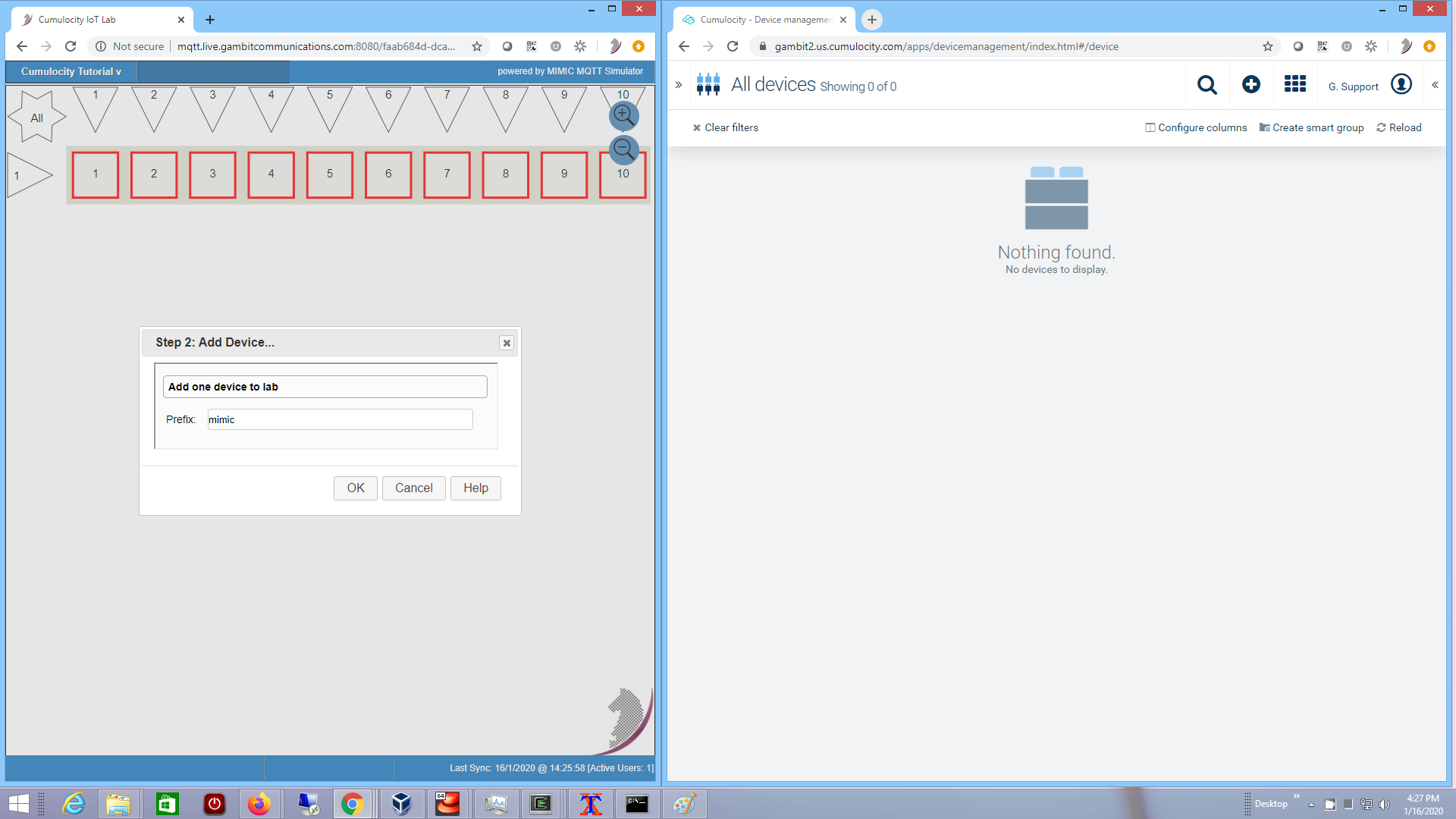Click the plus add icon in Cumulocity header
Screen dimensions: 1456x819
pyautogui.click(x=1251, y=85)
